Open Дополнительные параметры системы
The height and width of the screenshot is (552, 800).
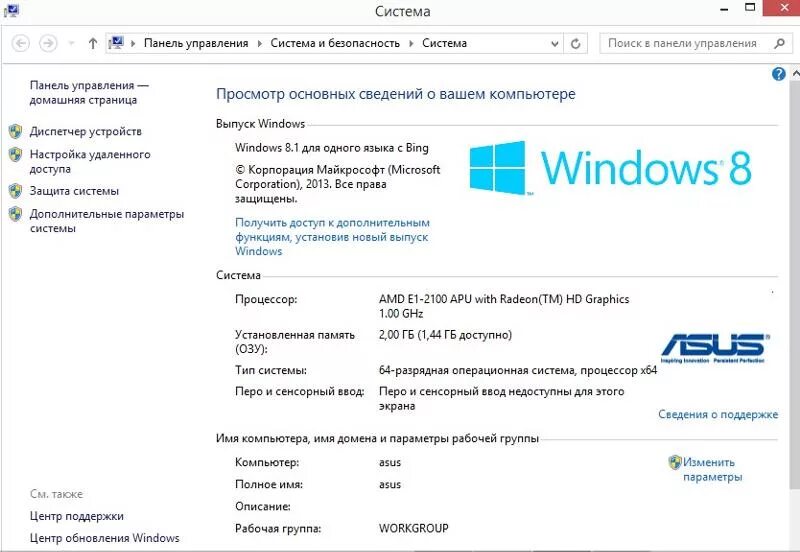tap(107, 221)
